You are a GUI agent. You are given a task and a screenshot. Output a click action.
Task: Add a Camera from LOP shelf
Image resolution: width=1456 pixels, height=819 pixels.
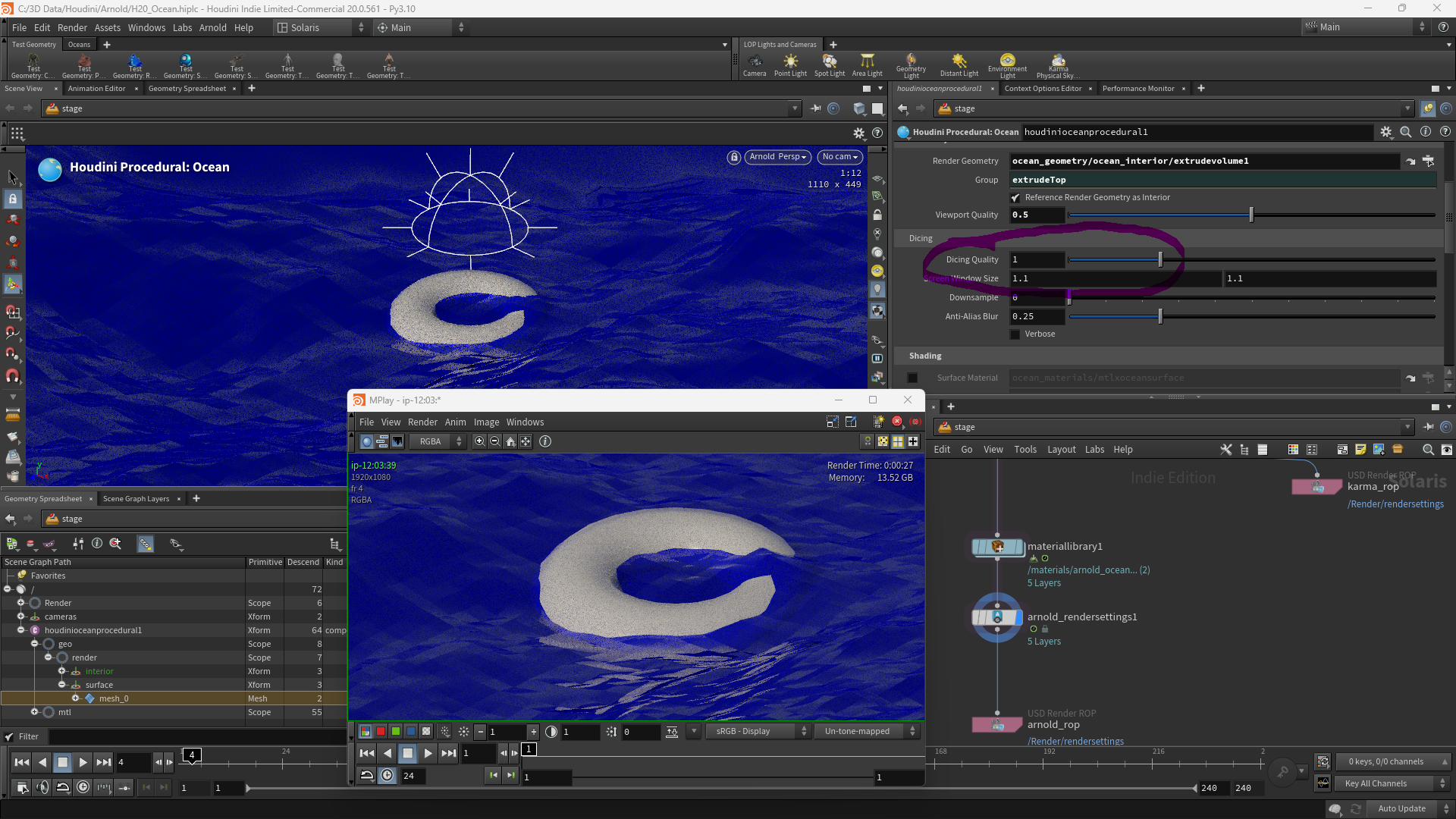[x=755, y=64]
